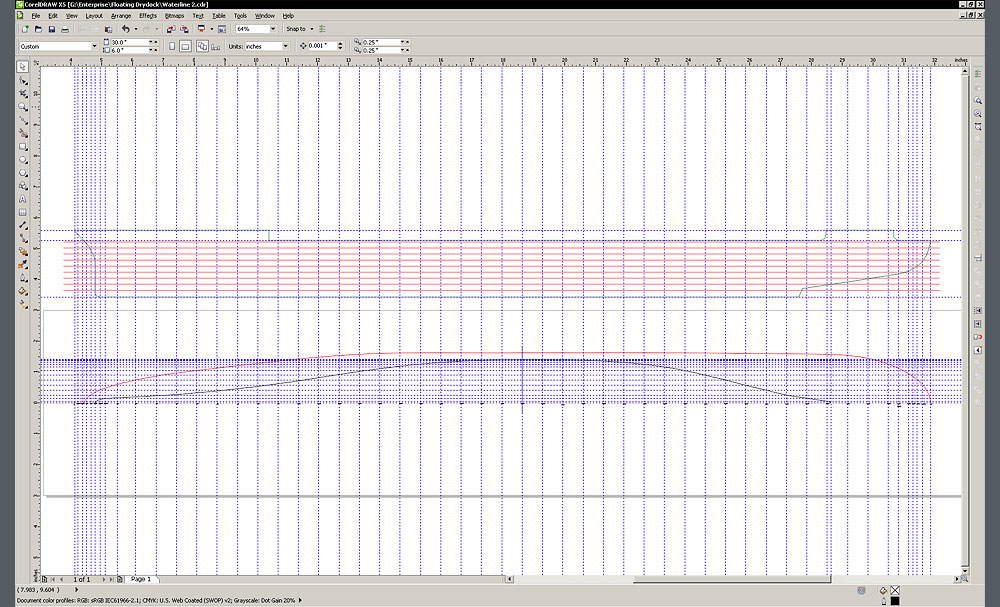Open the zoom level dropdown showing 64%
This screenshot has height=607, width=1000.
click(271, 29)
